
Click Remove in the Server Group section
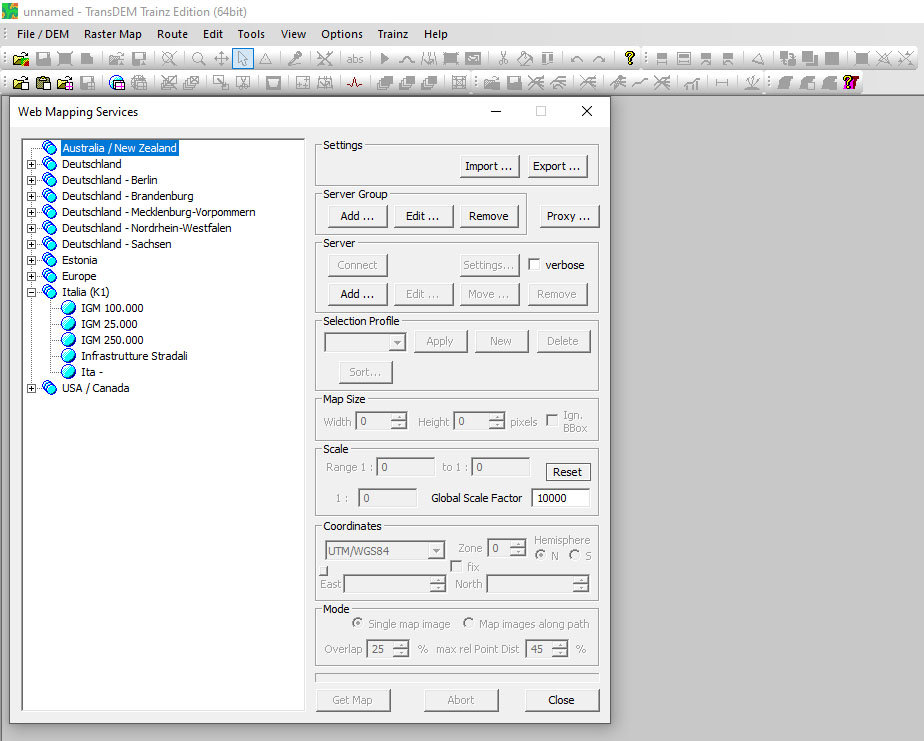[489, 216]
